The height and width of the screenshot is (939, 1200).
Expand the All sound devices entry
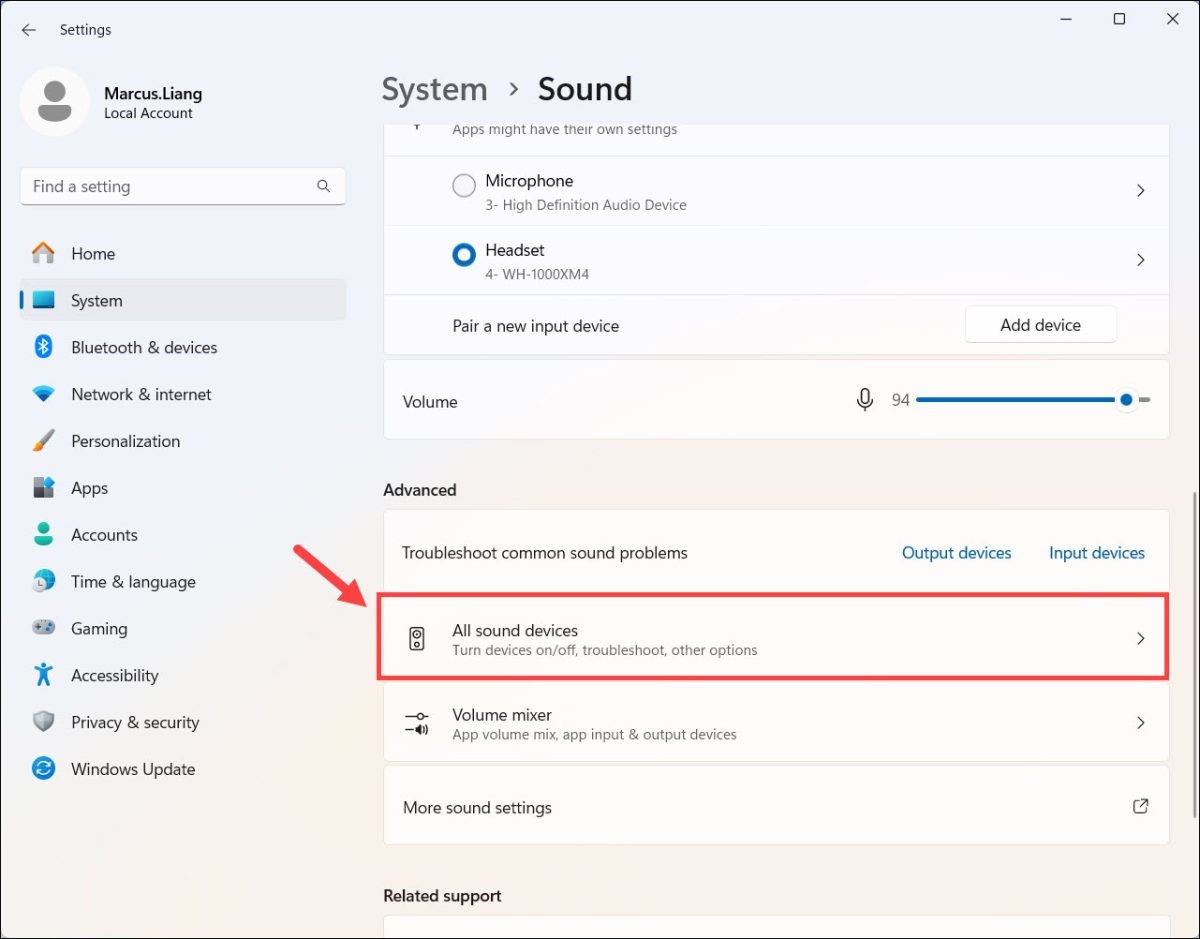pyautogui.click(x=775, y=638)
